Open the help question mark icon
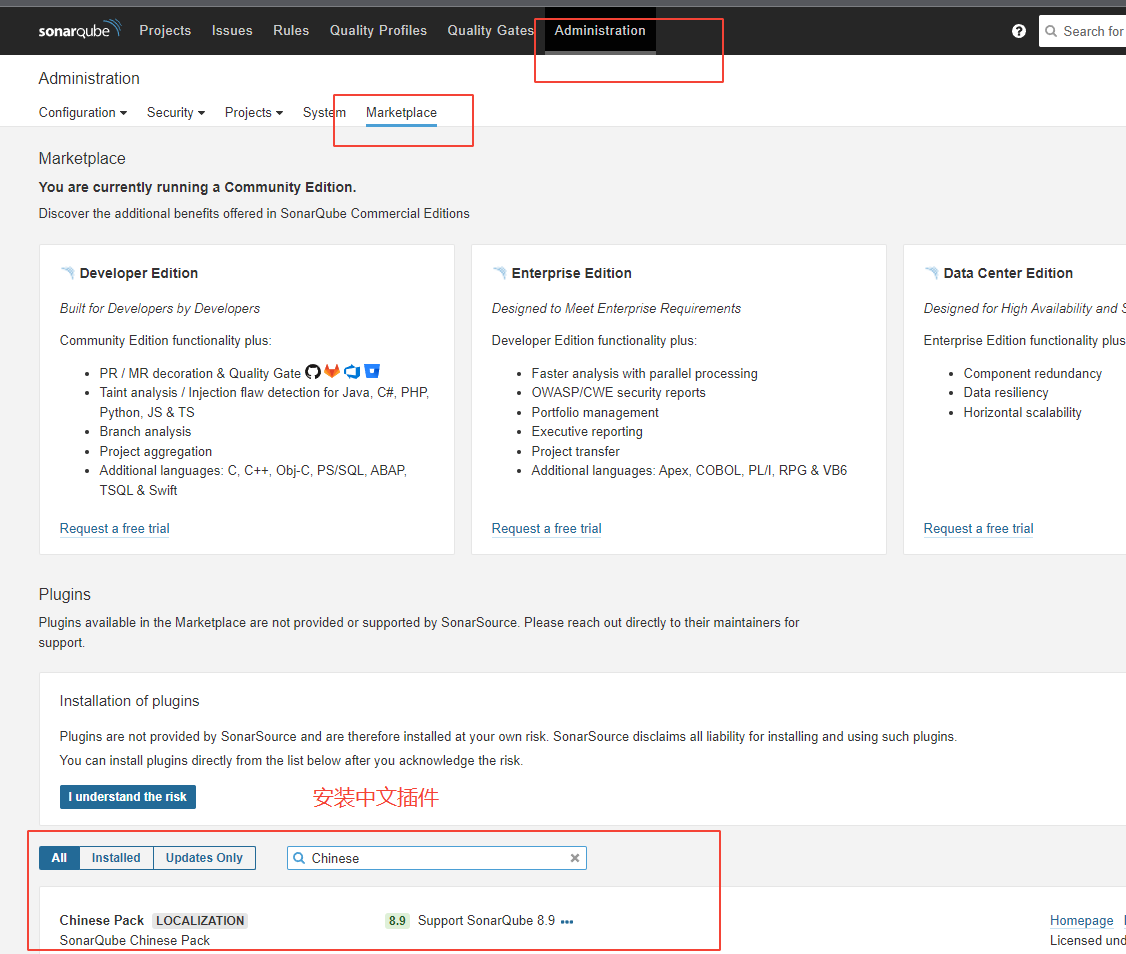Viewport: 1126px width, 954px height. [x=1018, y=31]
